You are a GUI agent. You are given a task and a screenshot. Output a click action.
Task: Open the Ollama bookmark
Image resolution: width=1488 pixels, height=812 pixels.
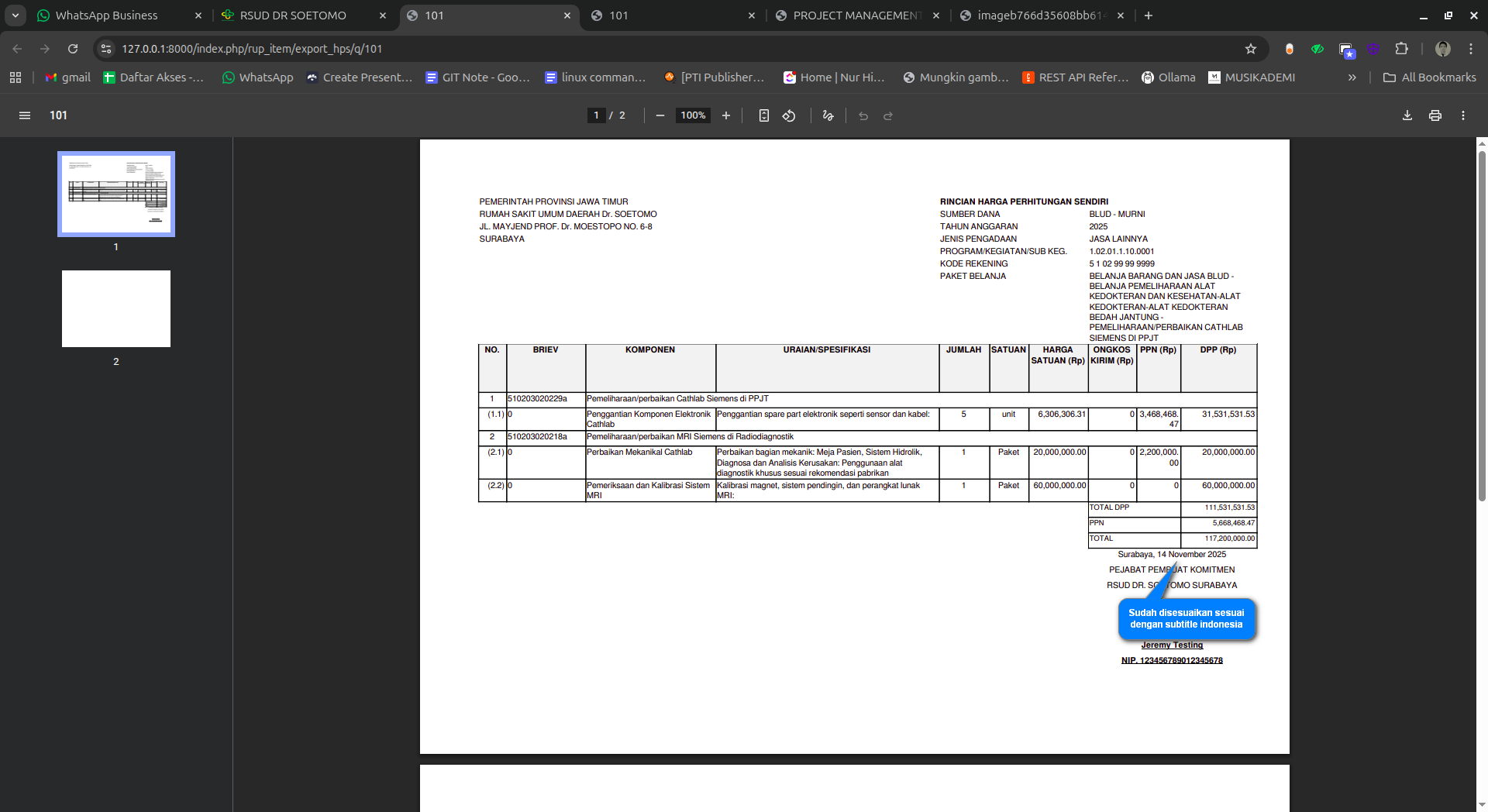pyautogui.click(x=1168, y=77)
